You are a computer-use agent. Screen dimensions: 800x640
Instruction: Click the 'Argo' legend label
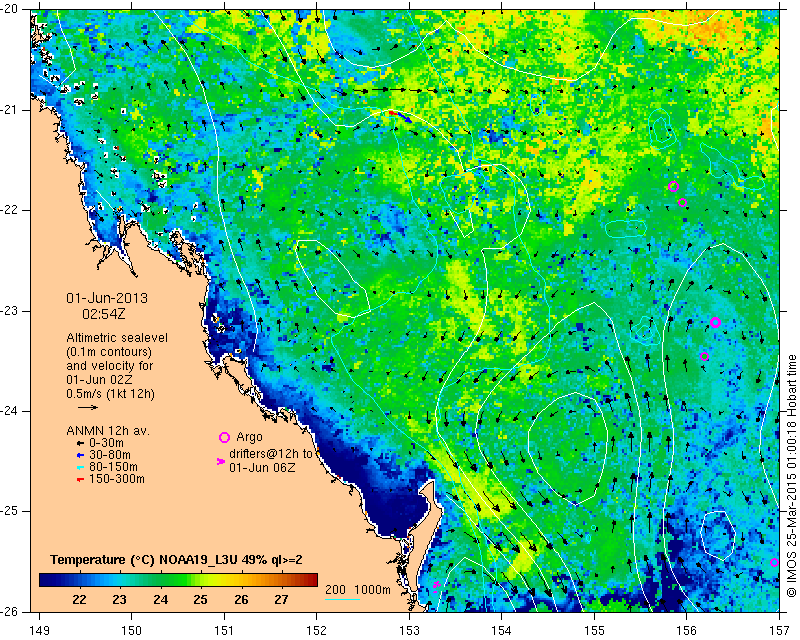click(249, 437)
